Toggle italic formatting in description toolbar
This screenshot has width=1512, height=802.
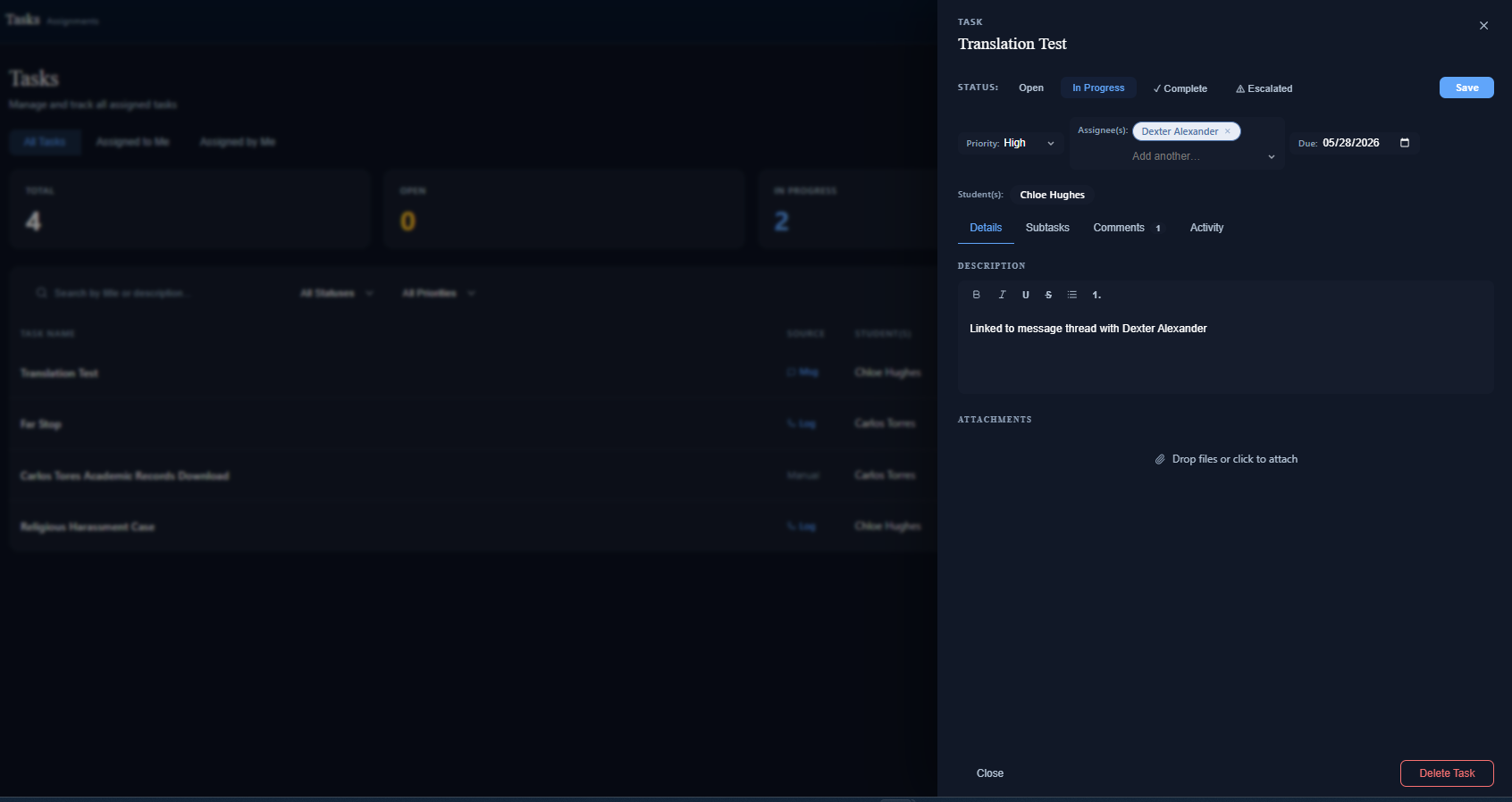click(1002, 295)
